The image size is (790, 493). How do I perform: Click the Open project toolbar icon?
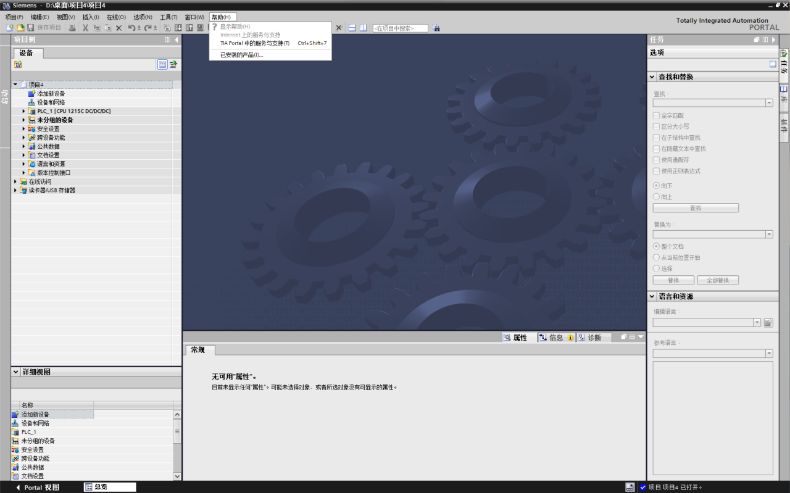tap(20, 28)
